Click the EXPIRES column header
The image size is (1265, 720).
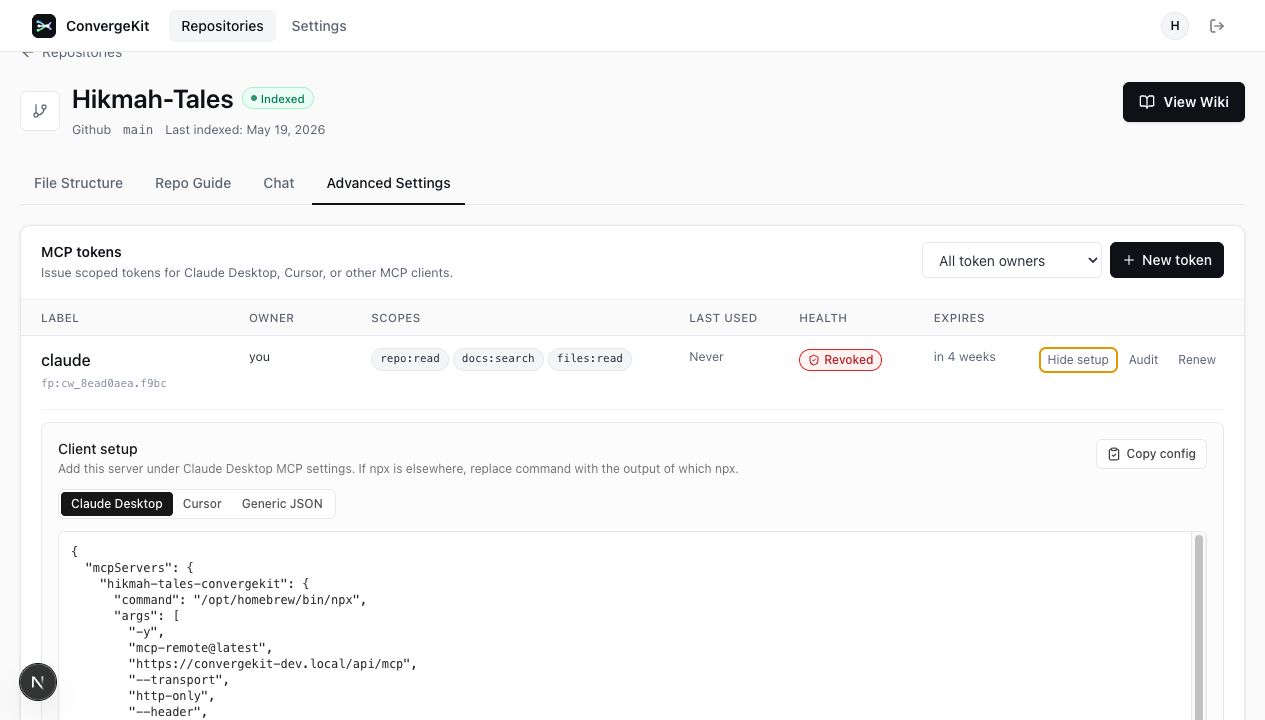pos(959,318)
